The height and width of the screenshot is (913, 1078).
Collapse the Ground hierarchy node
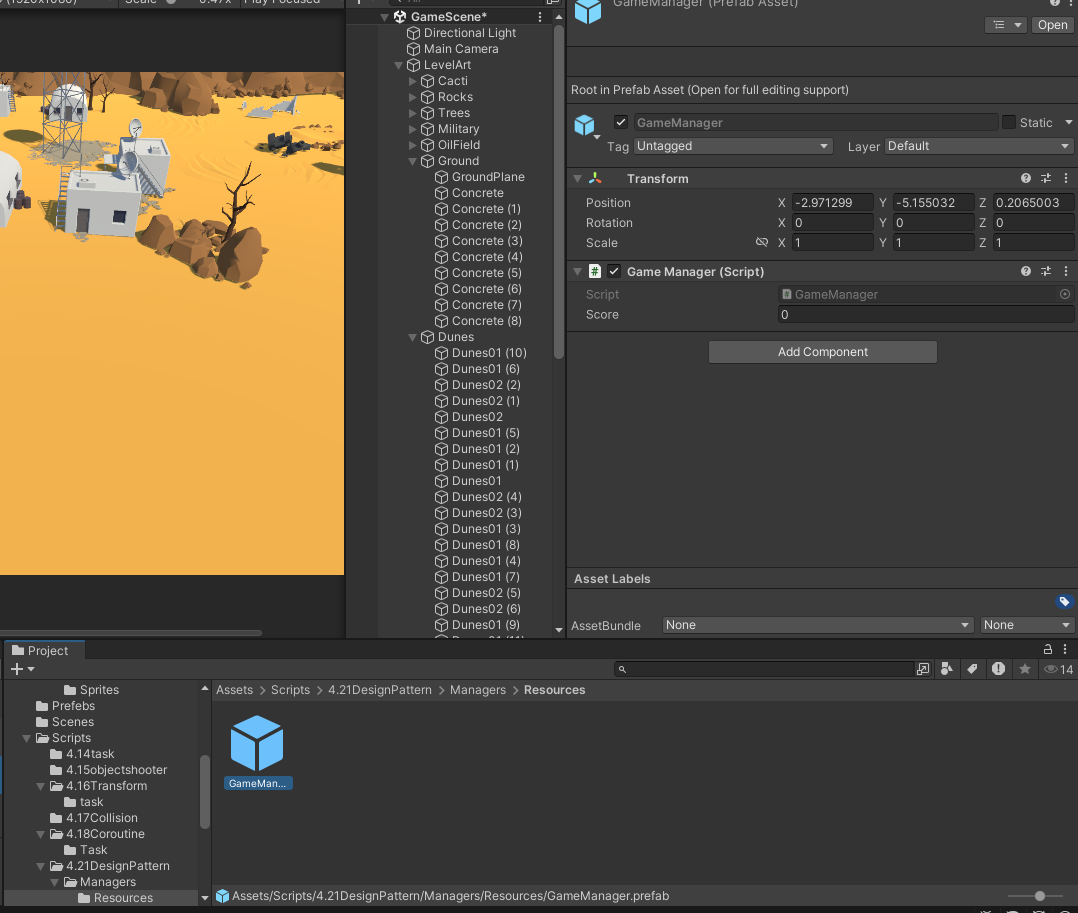[412, 161]
